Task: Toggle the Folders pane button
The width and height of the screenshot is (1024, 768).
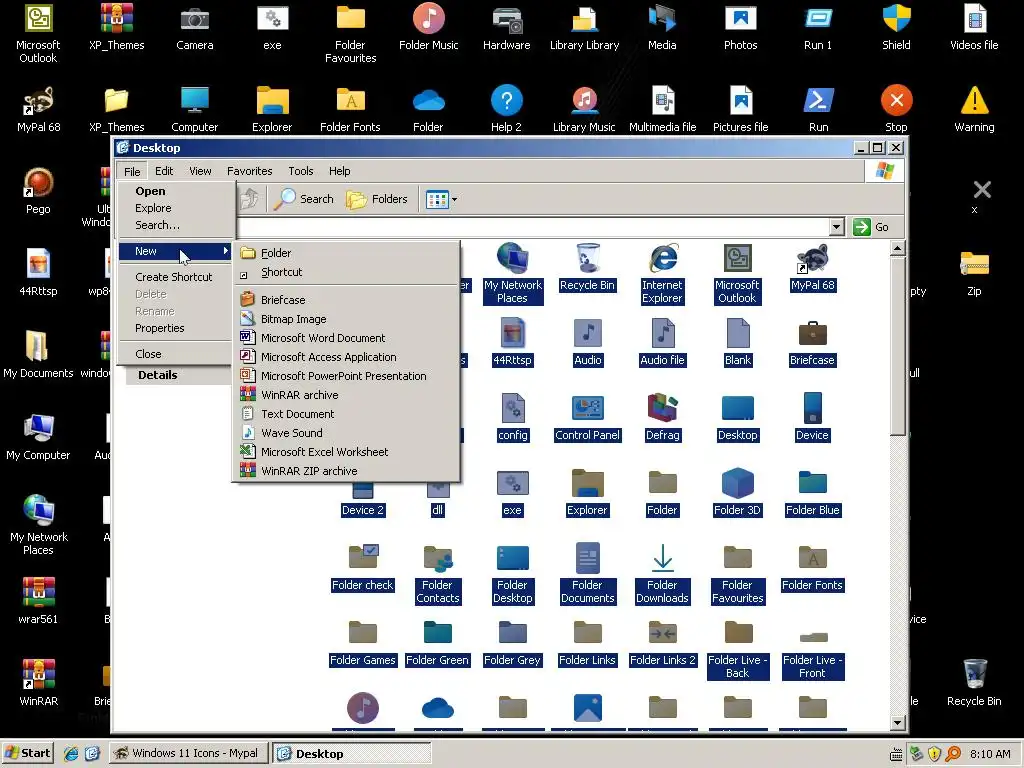Action: [377, 199]
